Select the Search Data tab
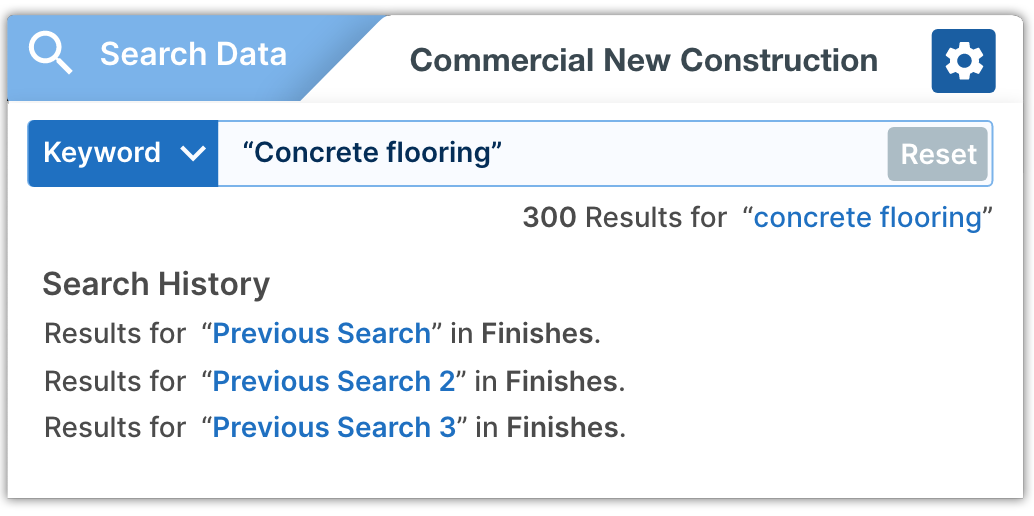Viewport: 1034px width, 516px height. [193, 54]
